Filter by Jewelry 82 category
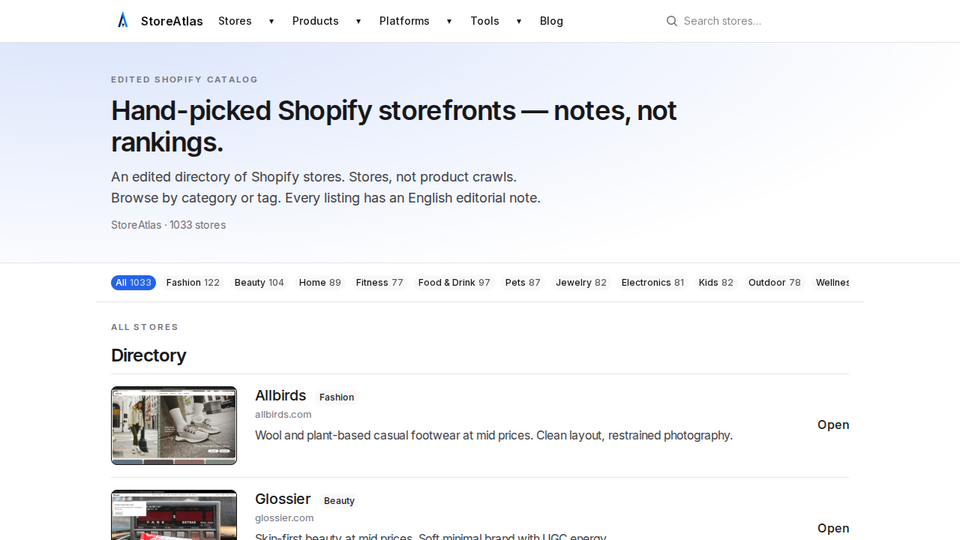Screen dimensions: 960x540 580,282
